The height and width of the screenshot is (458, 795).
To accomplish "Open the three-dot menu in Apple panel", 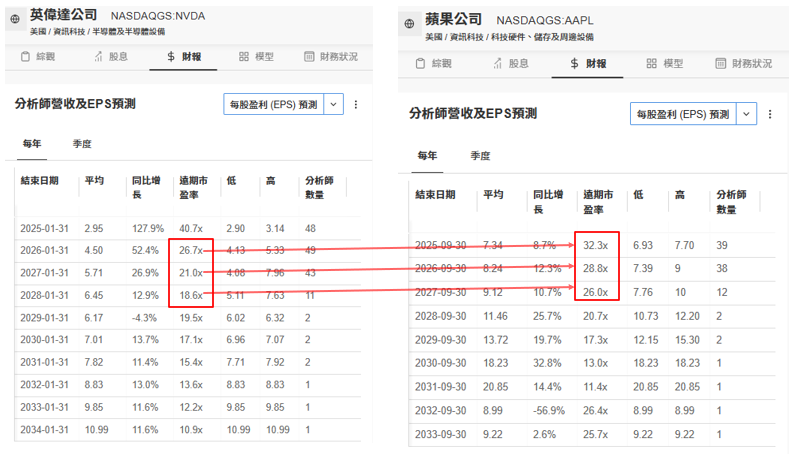I will pyautogui.click(x=769, y=115).
